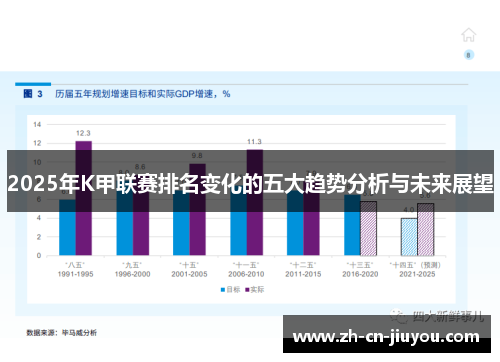Click the 2001-2005 axis label

click(189, 274)
